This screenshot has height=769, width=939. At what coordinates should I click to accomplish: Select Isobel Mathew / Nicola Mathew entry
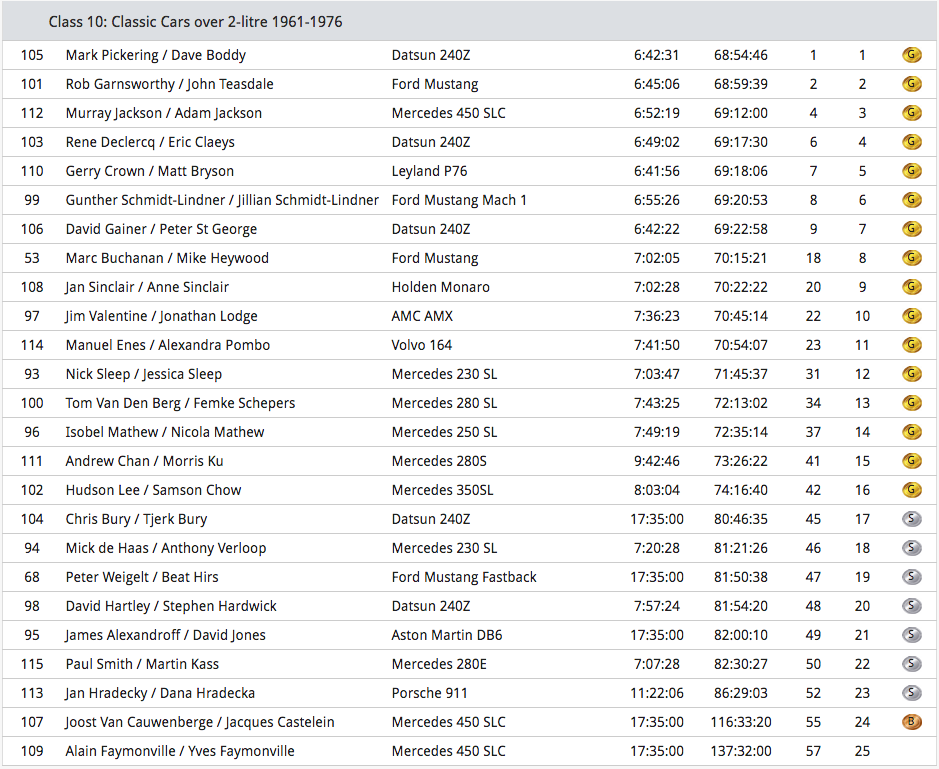pyautogui.click(x=165, y=432)
